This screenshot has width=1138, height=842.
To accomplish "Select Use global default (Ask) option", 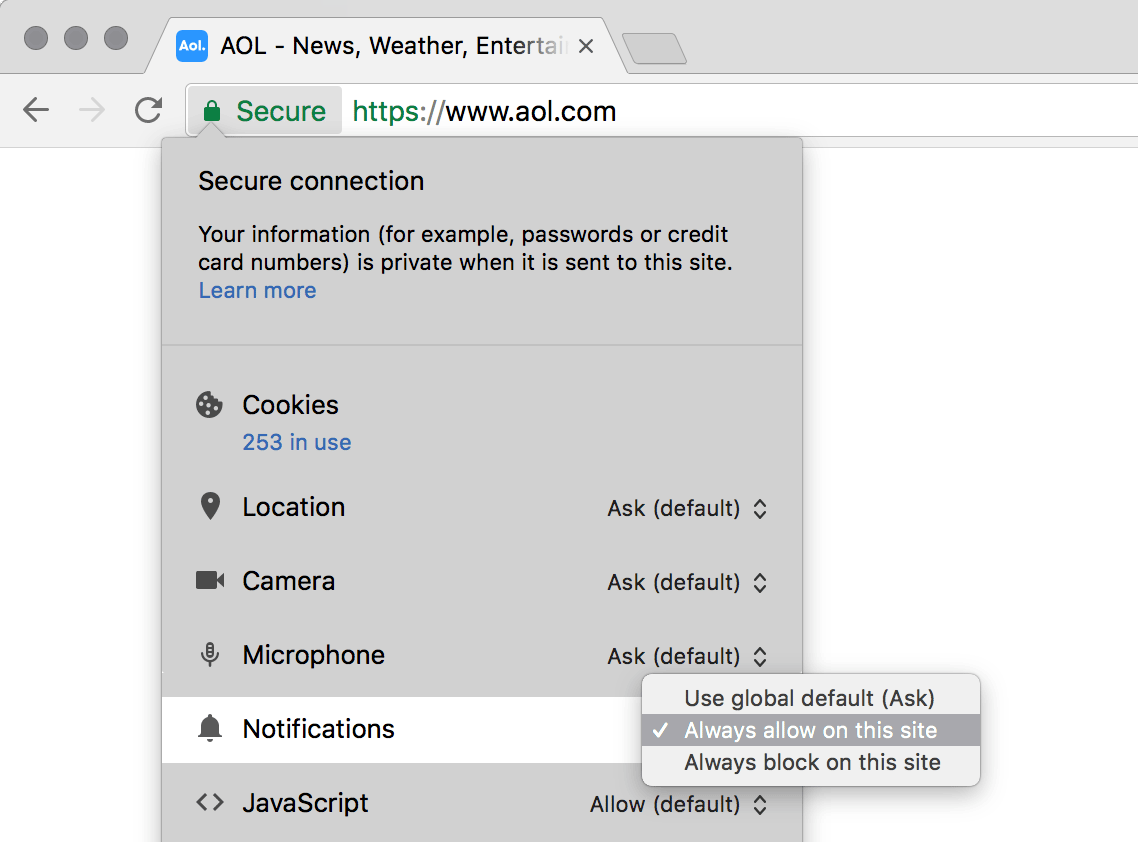I will point(809,698).
